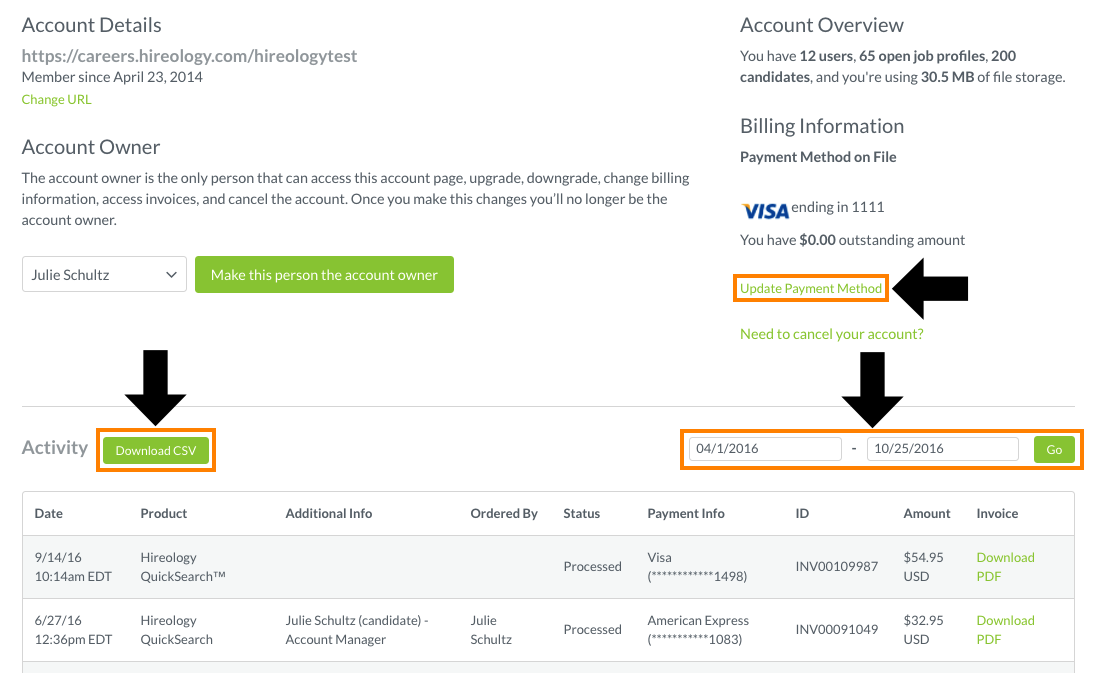Click Julie Schultz (candidate) - Account Manager cell
This screenshot has width=1097, height=673.
pyautogui.click(x=357, y=630)
